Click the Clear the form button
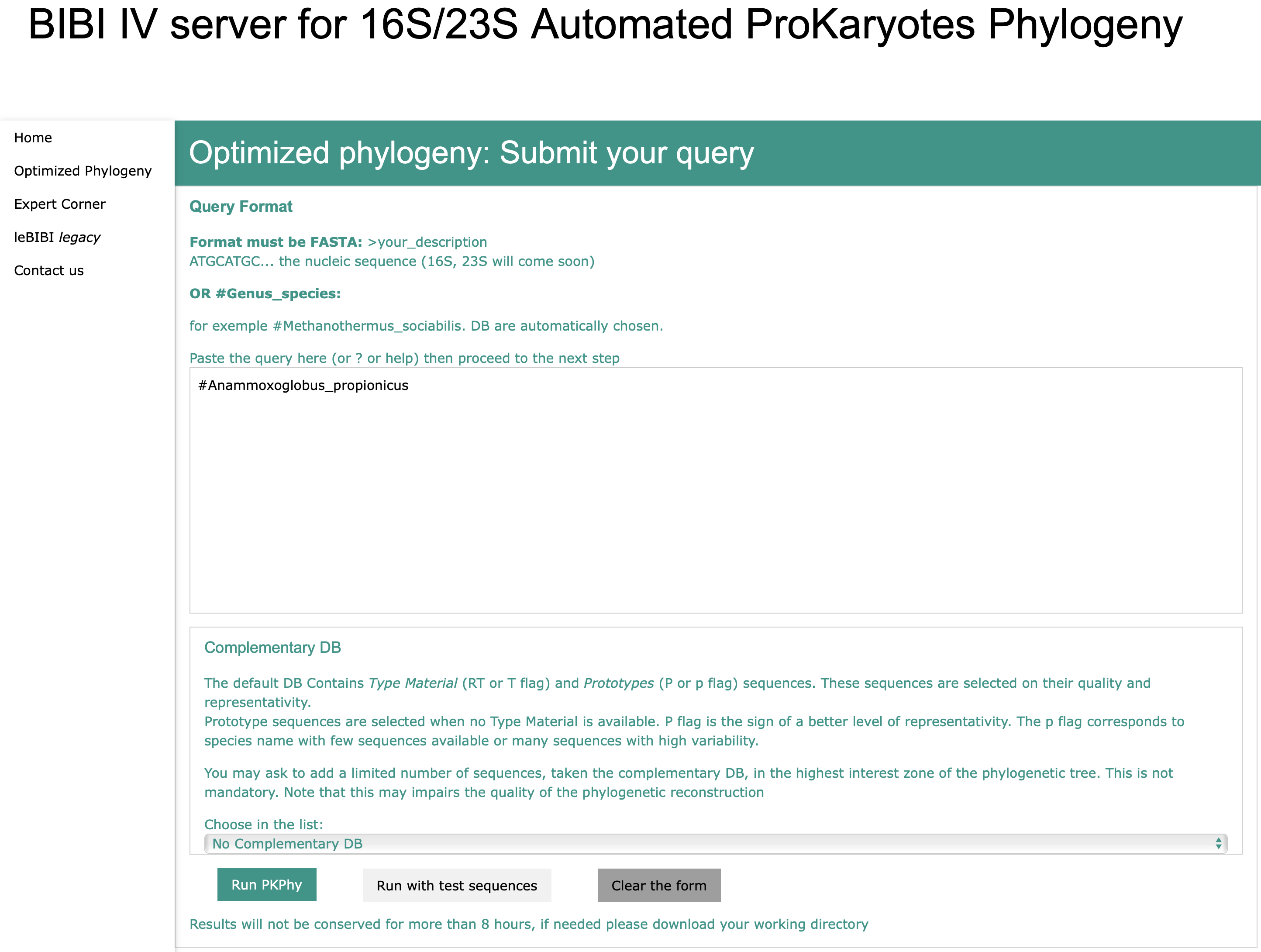 pyautogui.click(x=660, y=885)
